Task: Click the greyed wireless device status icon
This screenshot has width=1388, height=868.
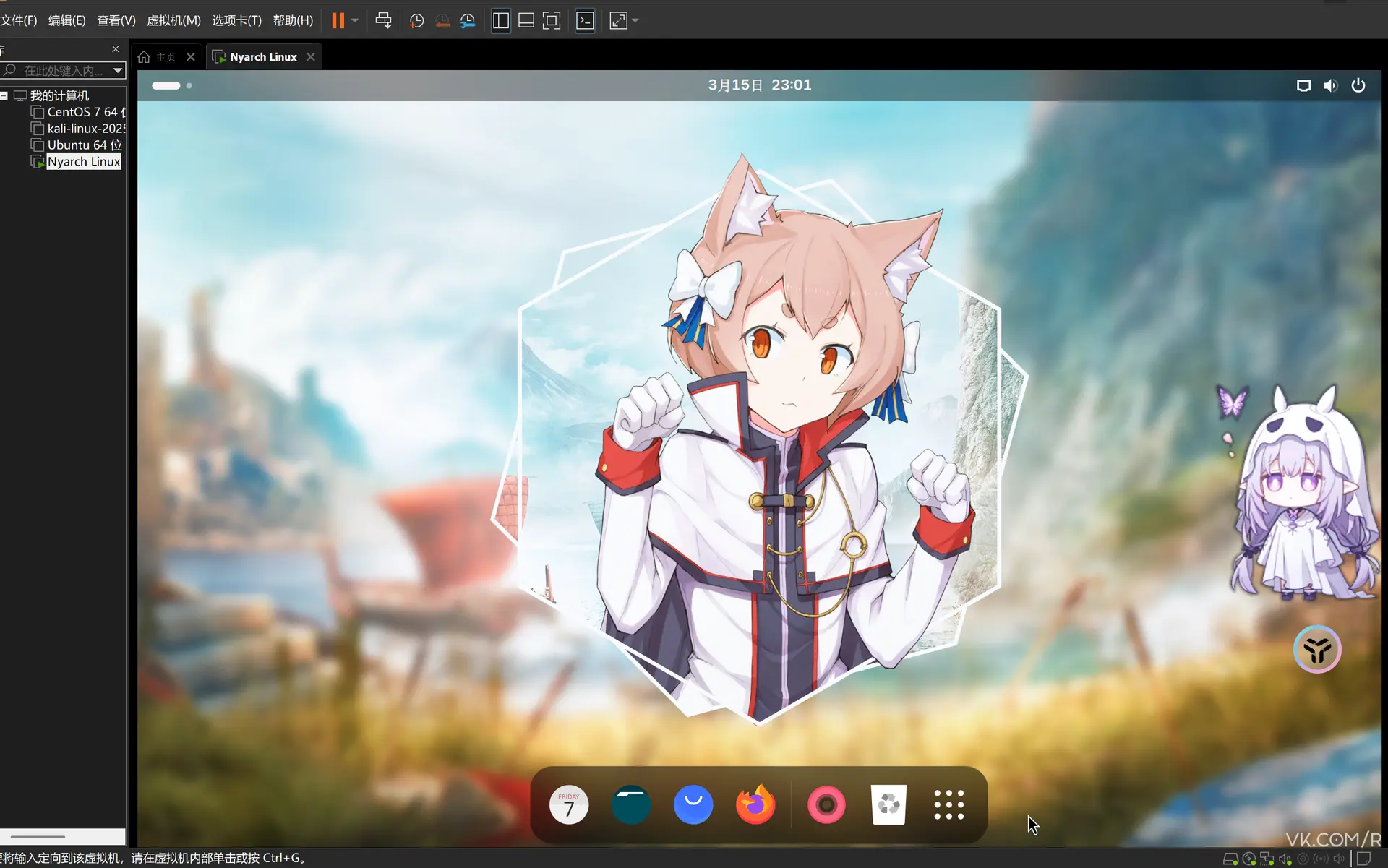Action: click(x=1321, y=859)
